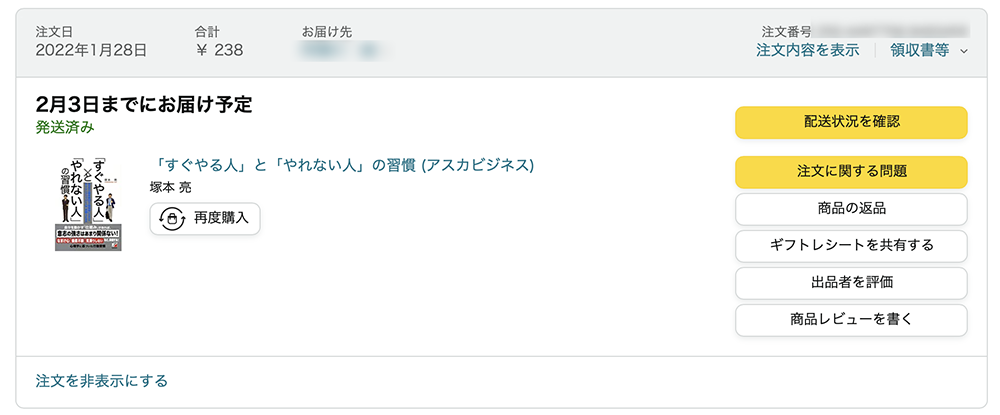Click the author name 塚本 亮

coord(170,187)
